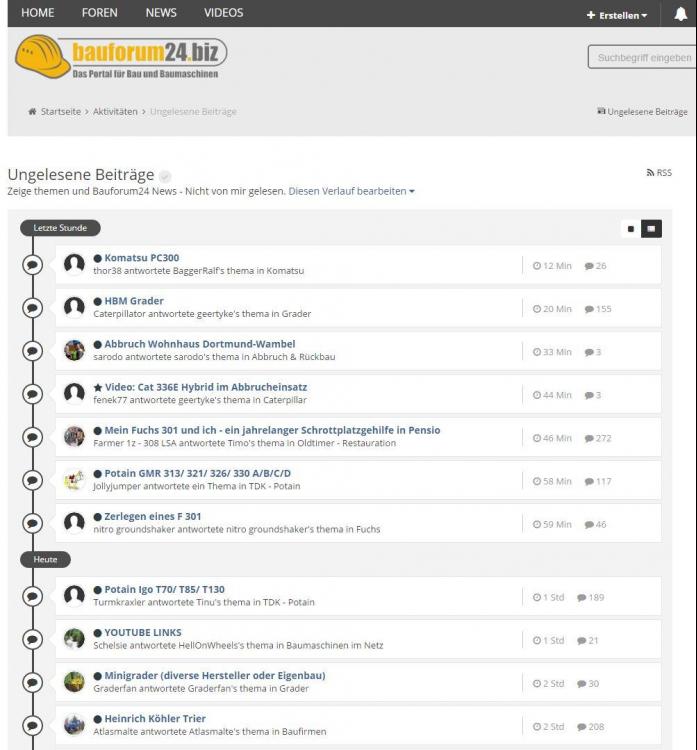697x750 pixels.
Task: Click timeline speech bubble beside HBM Grader
Action: point(33,308)
